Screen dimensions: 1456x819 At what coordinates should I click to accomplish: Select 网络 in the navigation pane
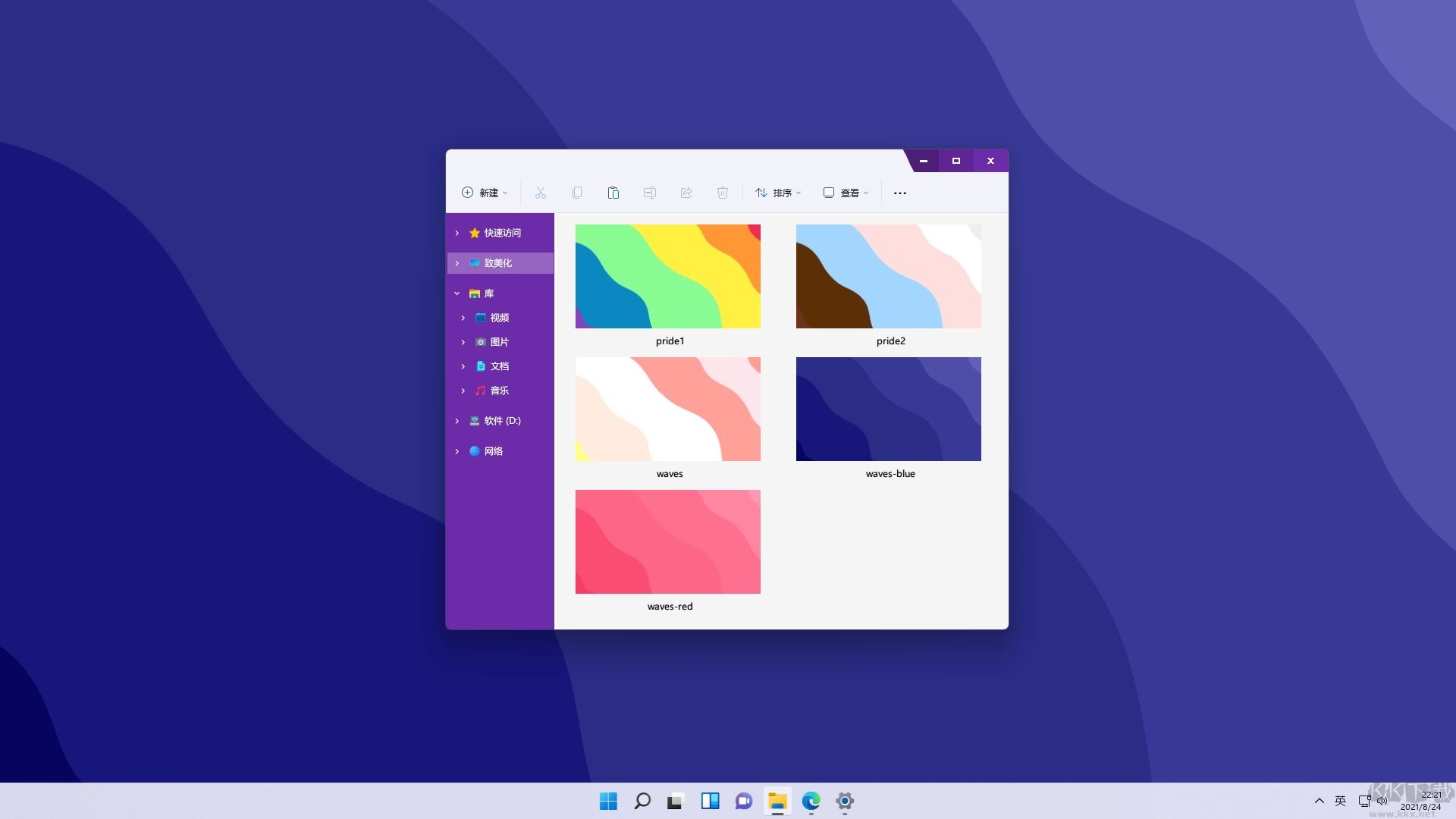(x=493, y=451)
